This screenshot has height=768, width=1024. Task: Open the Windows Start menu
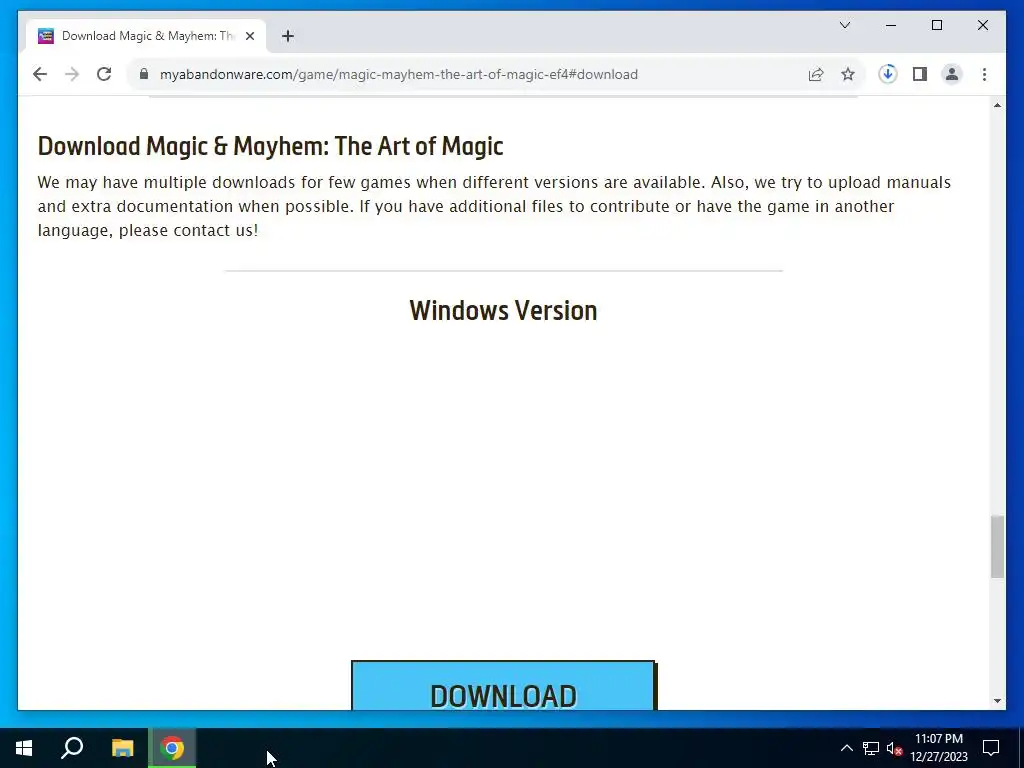click(x=24, y=748)
